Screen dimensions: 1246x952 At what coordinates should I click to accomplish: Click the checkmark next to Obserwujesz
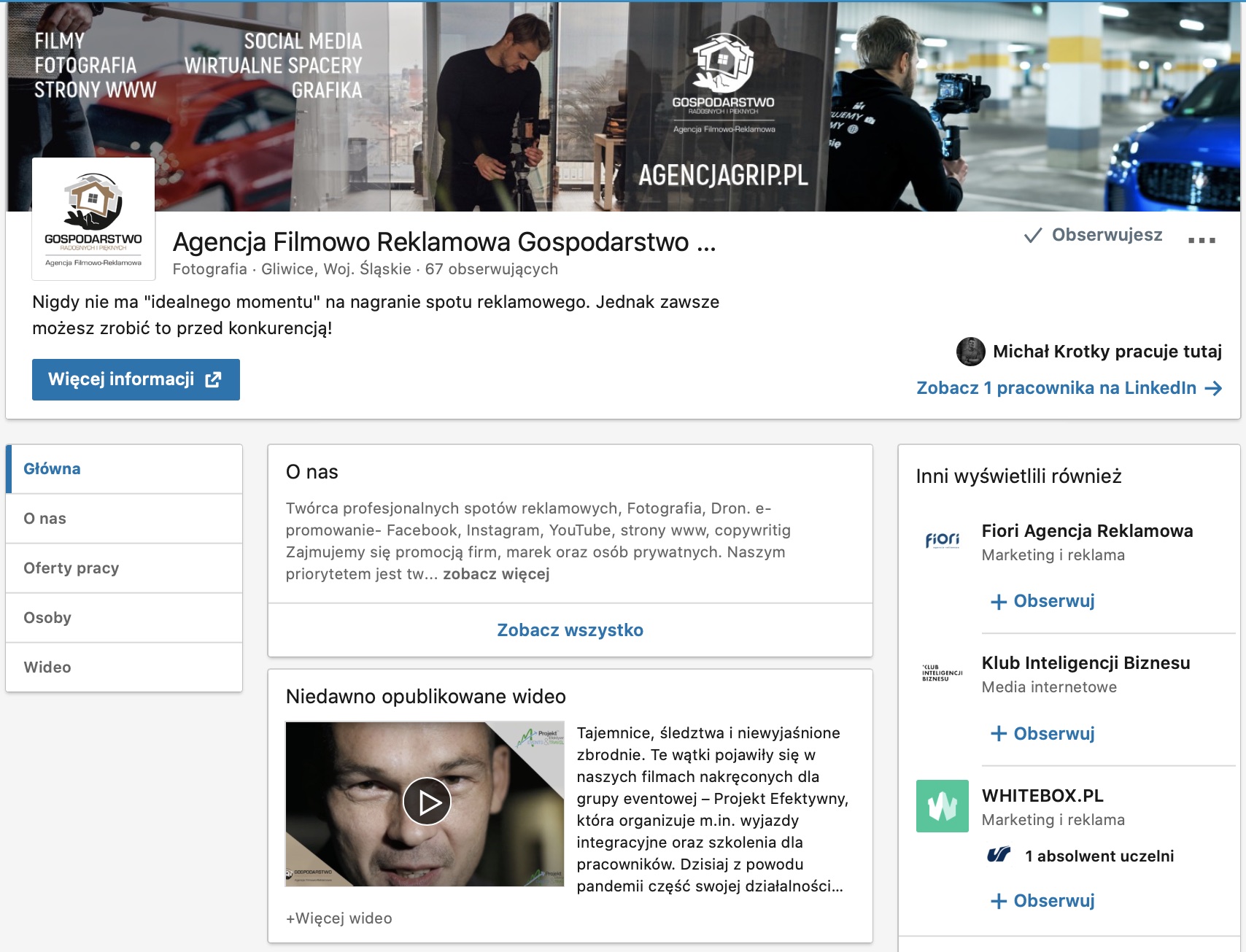click(1033, 235)
